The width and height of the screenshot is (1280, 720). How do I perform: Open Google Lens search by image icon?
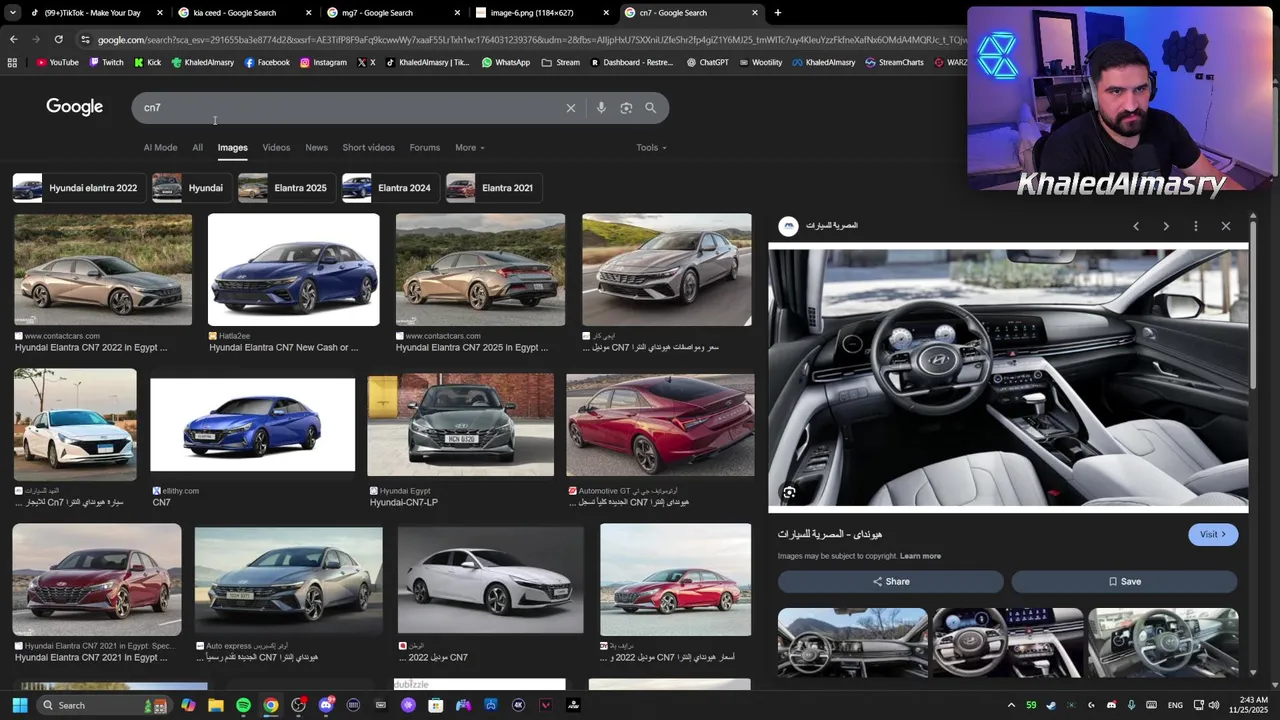click(626, 108)
